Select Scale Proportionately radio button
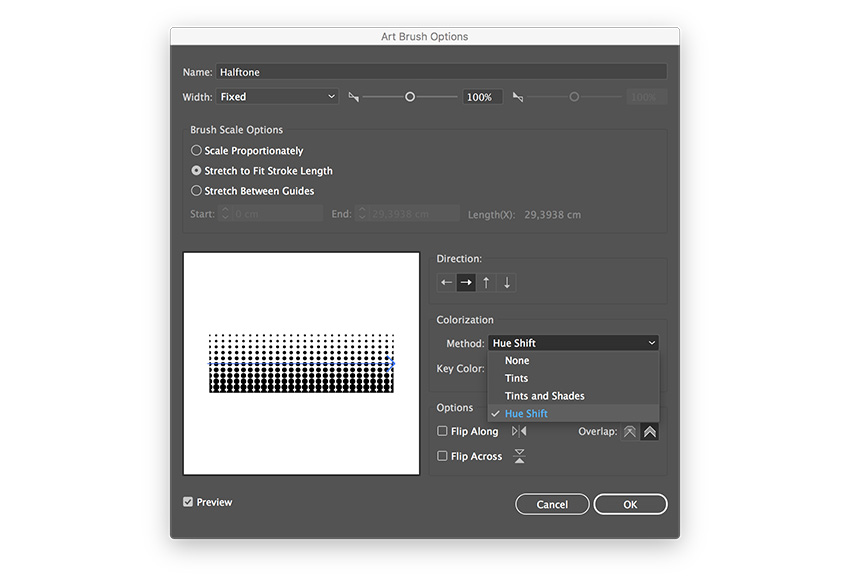The width and height of the screenshot is (850, 579). click(196, 150)
